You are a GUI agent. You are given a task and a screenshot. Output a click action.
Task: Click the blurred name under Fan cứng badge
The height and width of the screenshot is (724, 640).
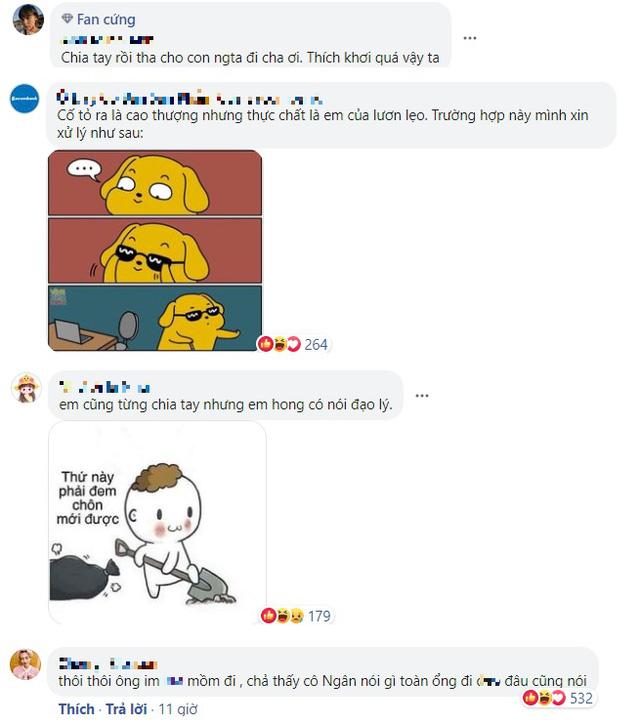click(x=107, y=39)
